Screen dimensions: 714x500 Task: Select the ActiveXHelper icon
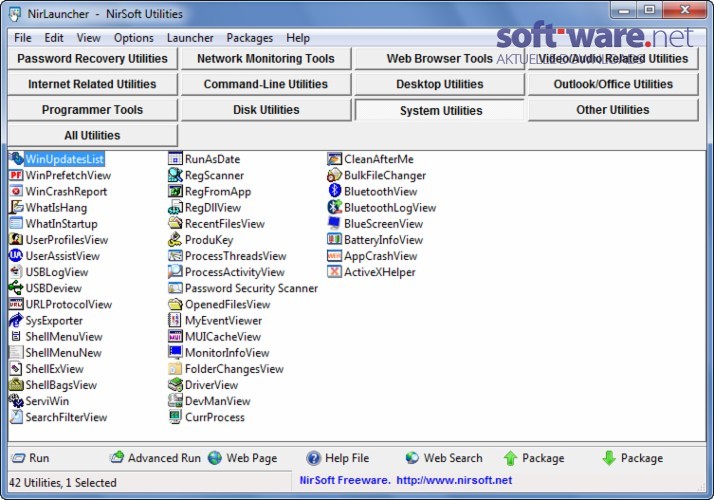pos(335,272)
